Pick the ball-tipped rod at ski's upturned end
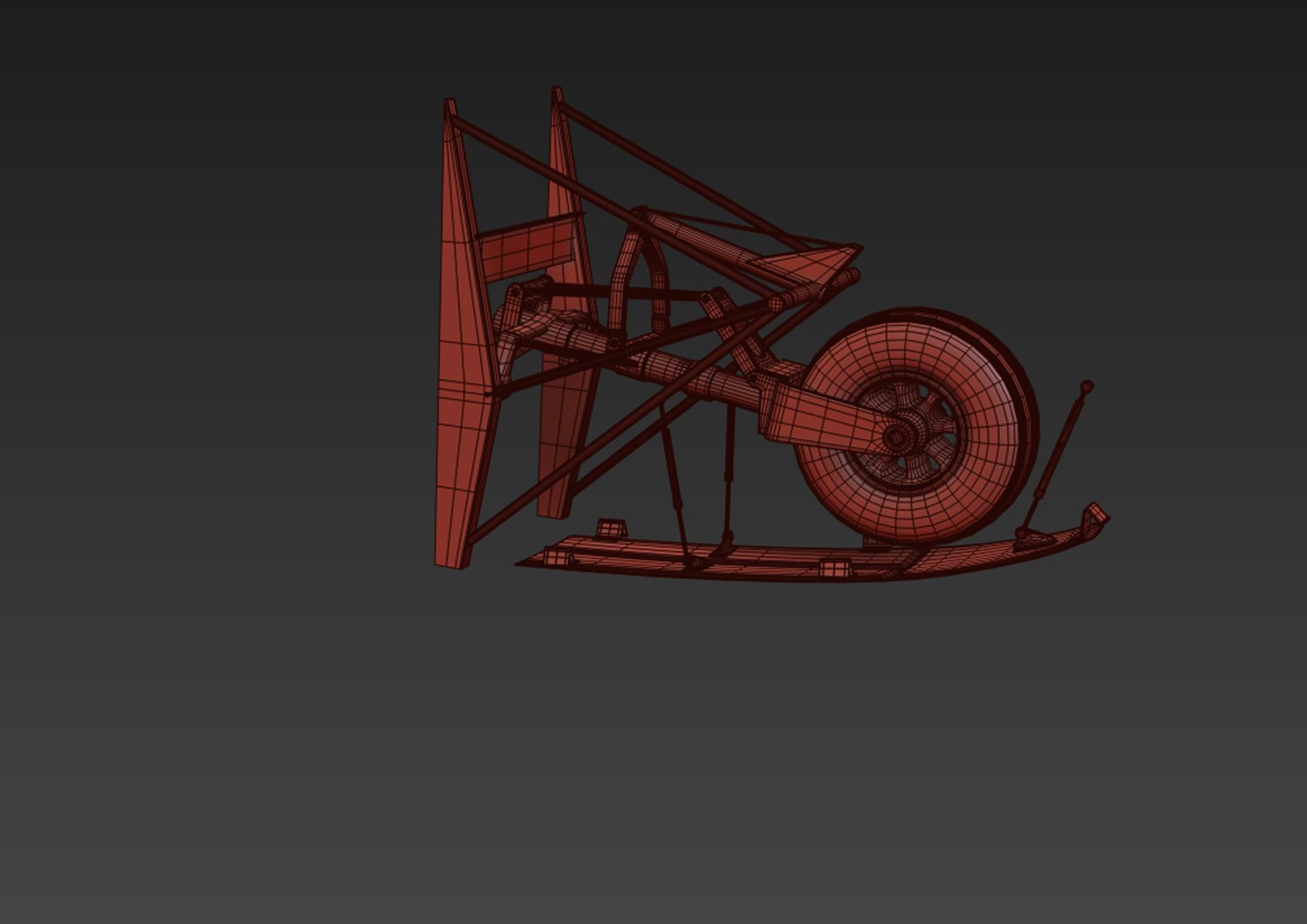Viewport: 1307px width, 924px height. [1056, 459]
